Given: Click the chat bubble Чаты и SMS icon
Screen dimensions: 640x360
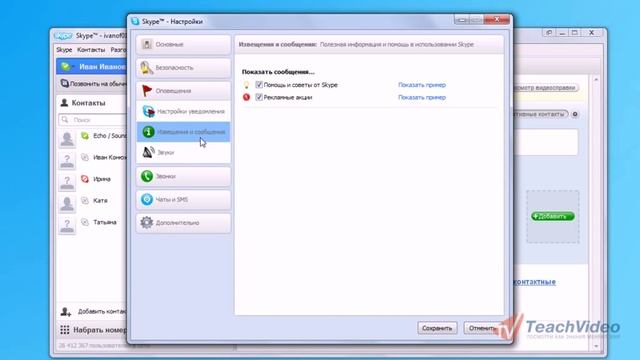Looking at the screenshot, I should [x=147, y=200].
